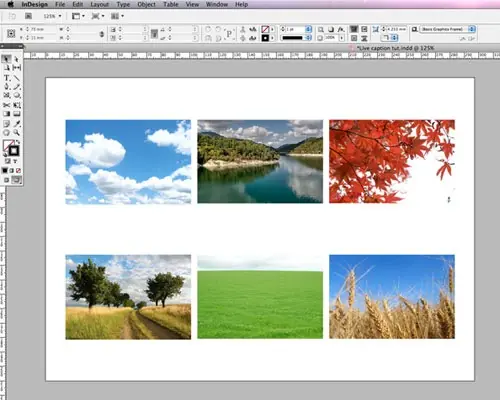Open the Arrange Documents dropdown

(117, 16)
